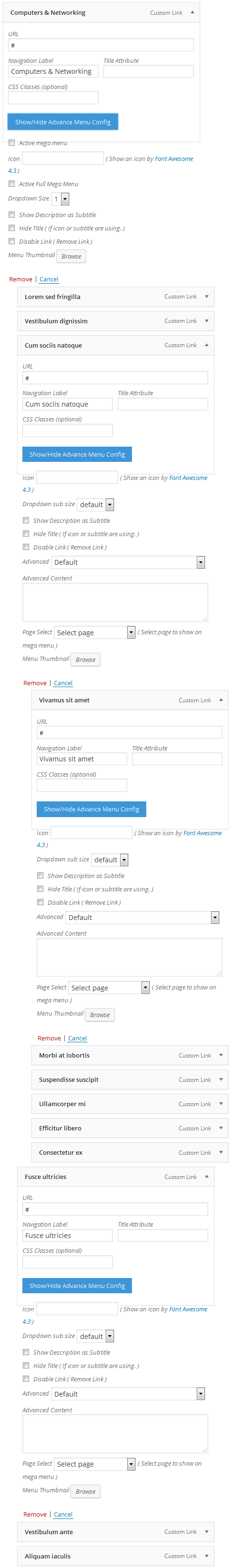Image resolution: width=232 pixels, height=1568 pixels.
Task: Click Show/Hide Advance Menu Config for Computers & Networking
Action: tap(63, 122)
